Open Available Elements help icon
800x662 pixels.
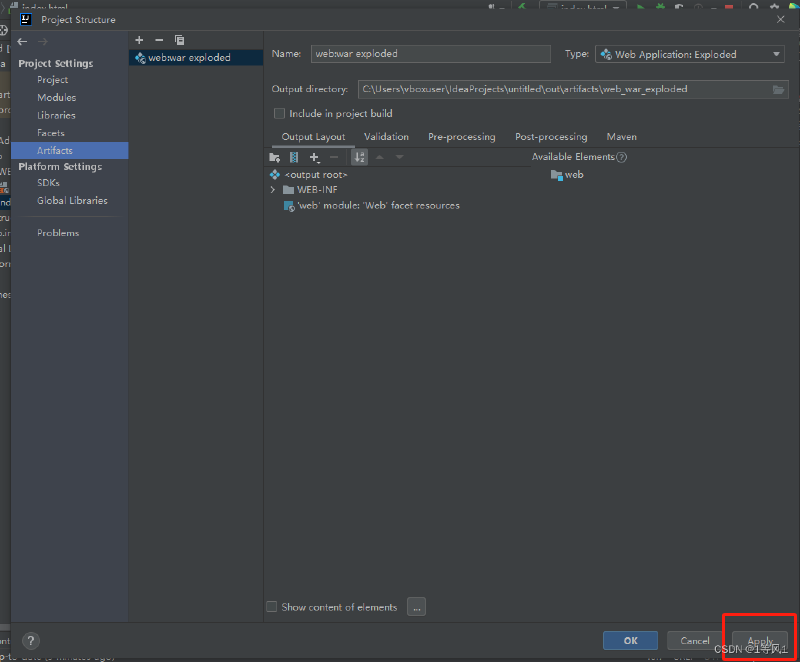coord(621,157)
